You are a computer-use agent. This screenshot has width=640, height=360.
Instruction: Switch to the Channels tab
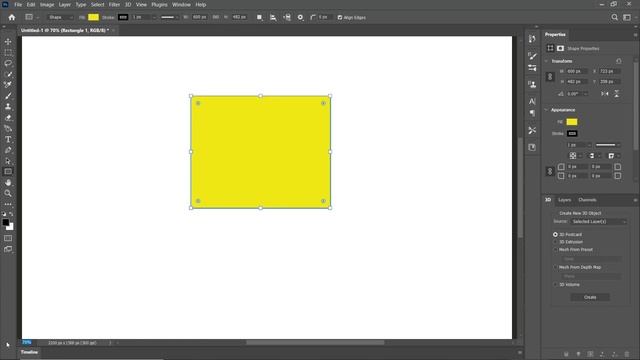tap(587, 200)
